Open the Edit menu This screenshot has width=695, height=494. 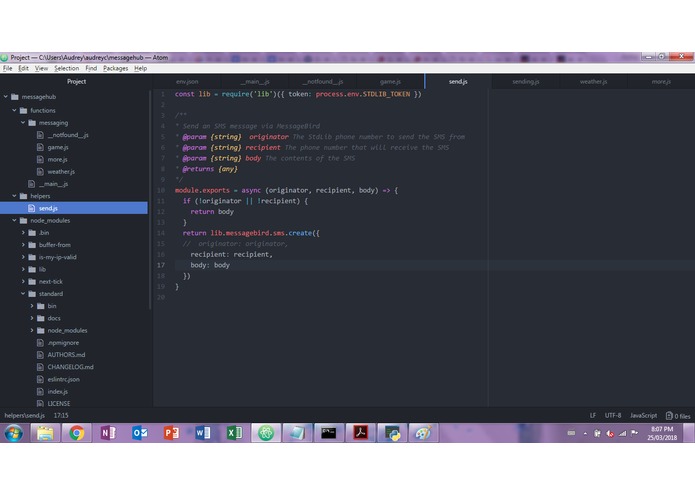(23, 68)
